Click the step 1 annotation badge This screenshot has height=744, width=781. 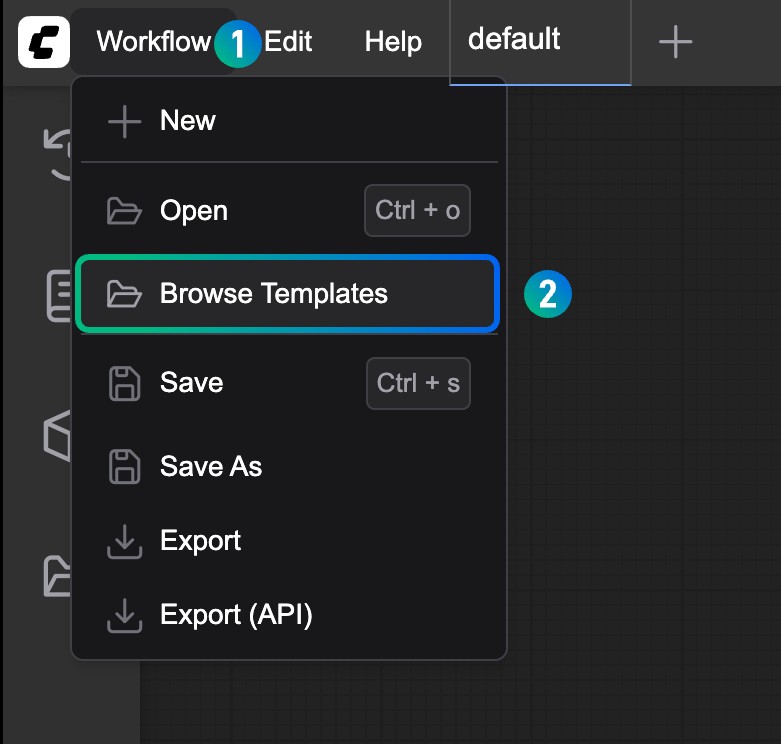tap(238, 44)
